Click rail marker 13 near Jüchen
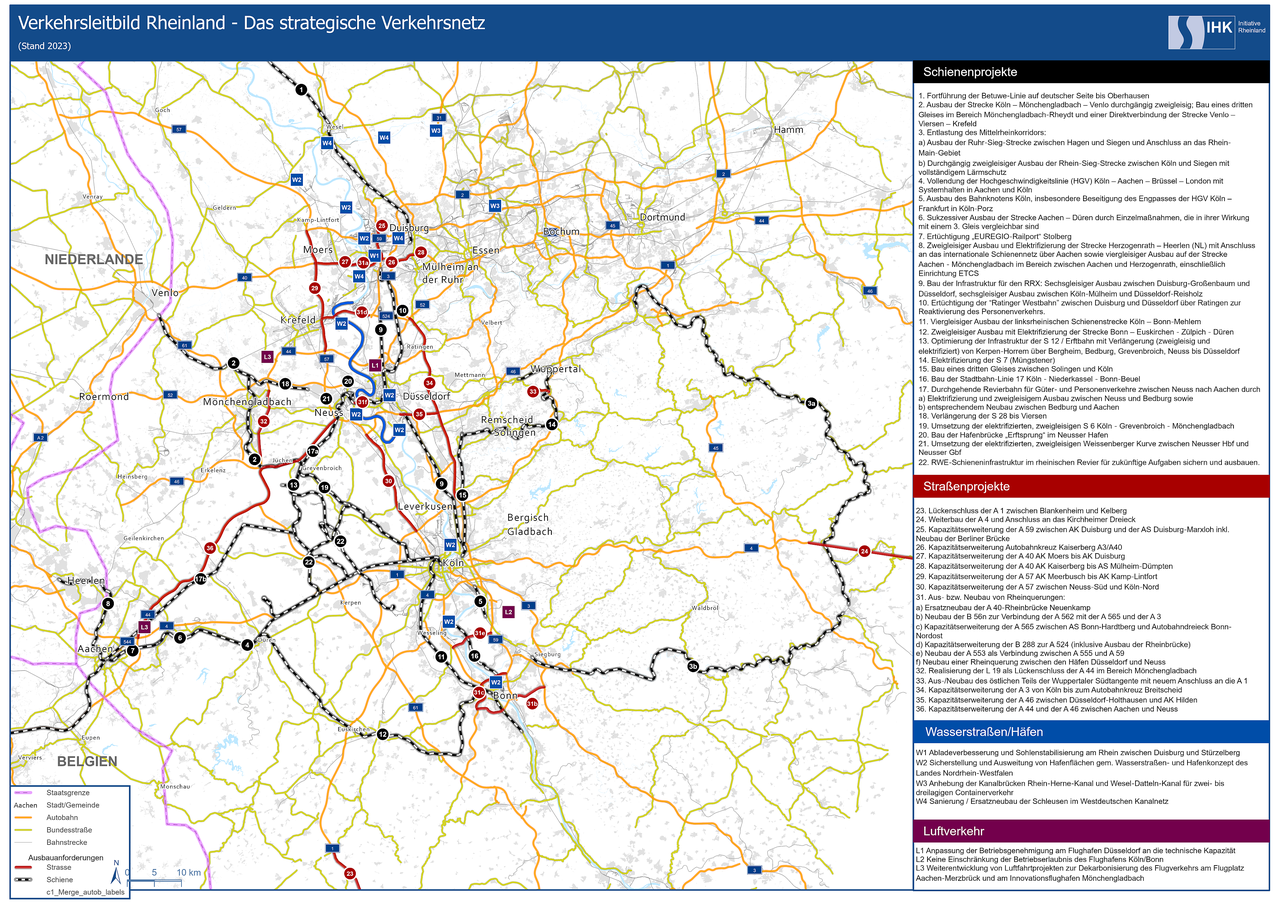Viewport: 1280px width, 905px height. 294,484
